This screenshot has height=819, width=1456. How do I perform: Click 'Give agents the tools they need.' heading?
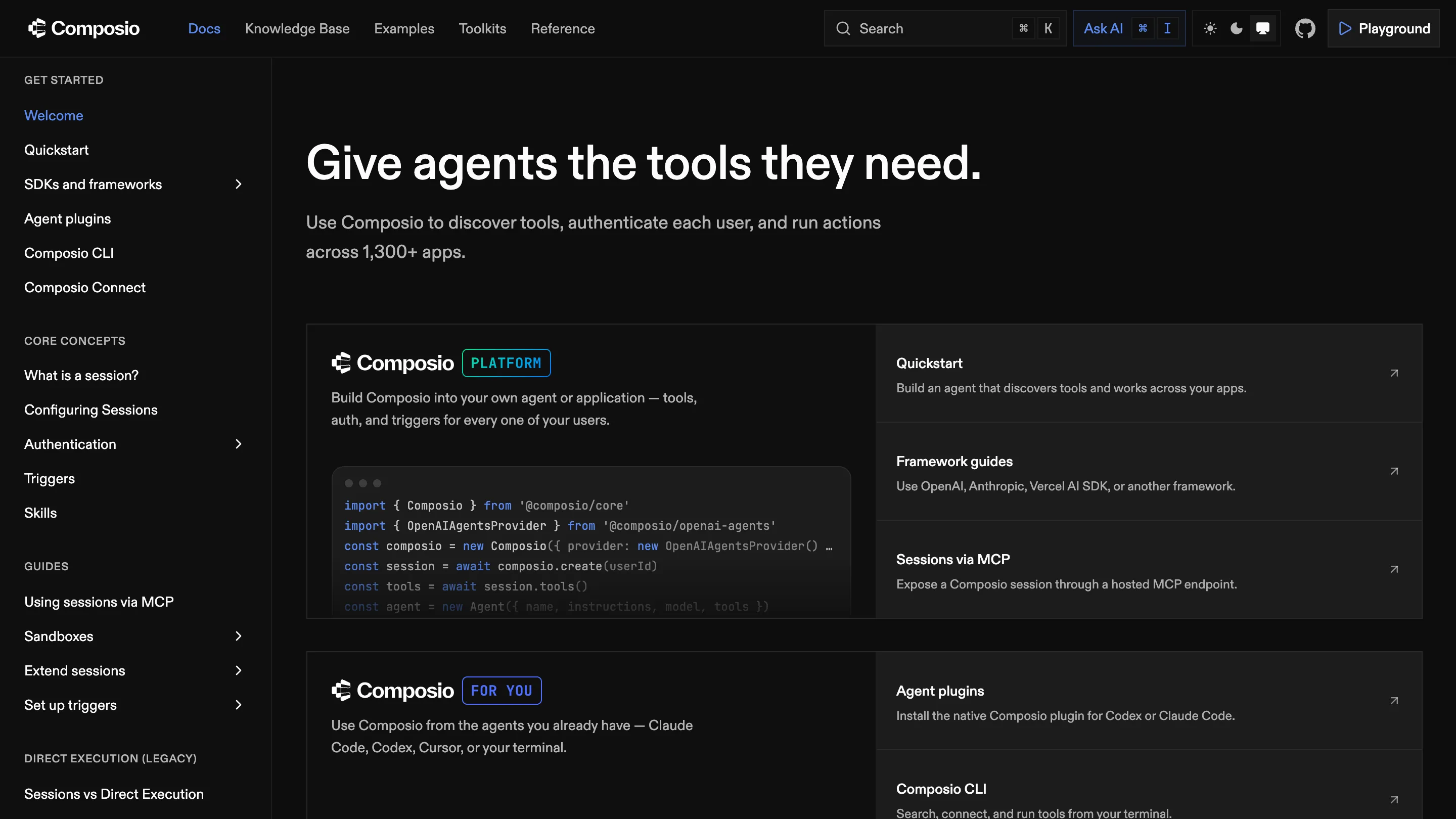(x=643, y=163)
